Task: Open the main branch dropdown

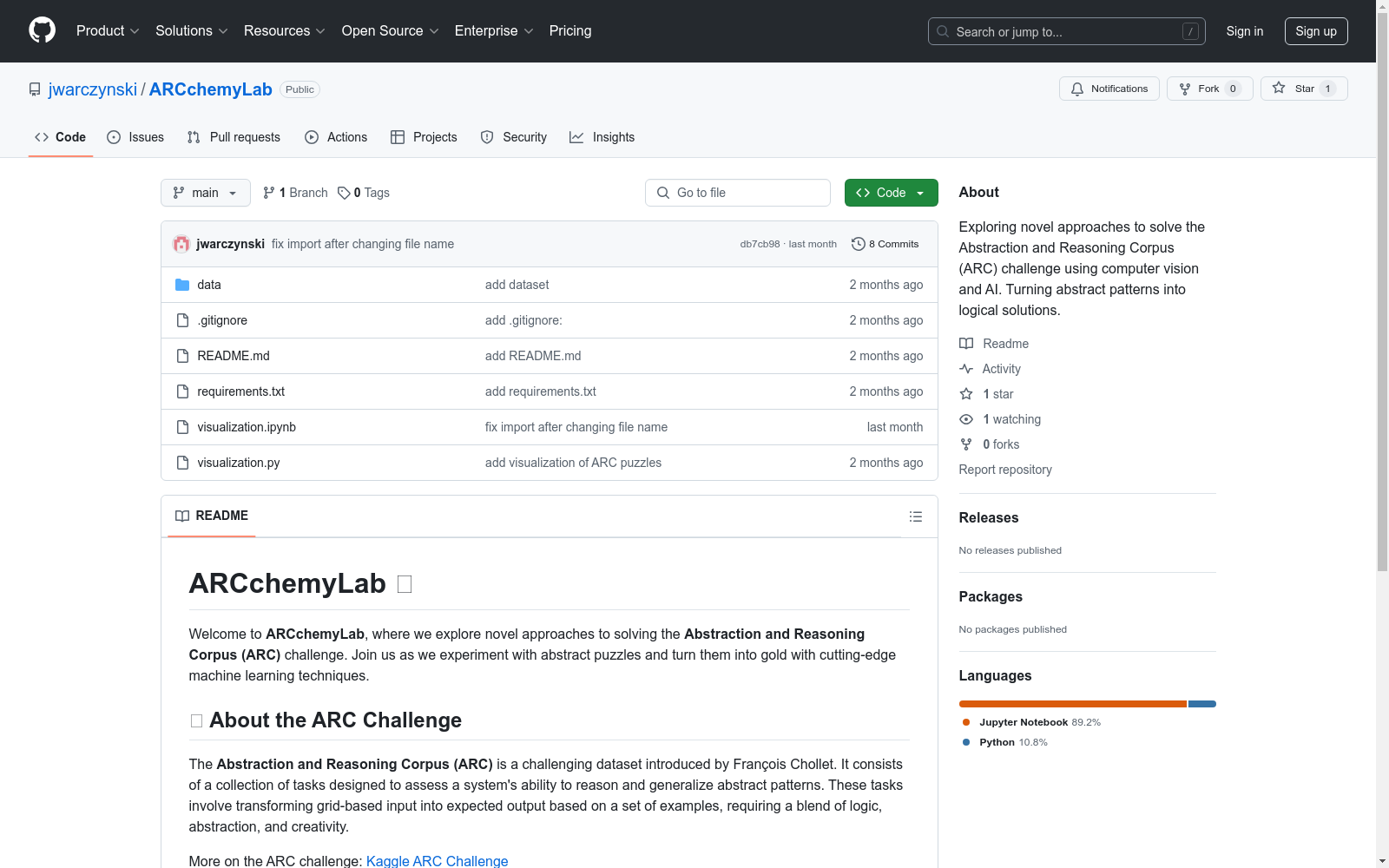Action: click(205, 193)
